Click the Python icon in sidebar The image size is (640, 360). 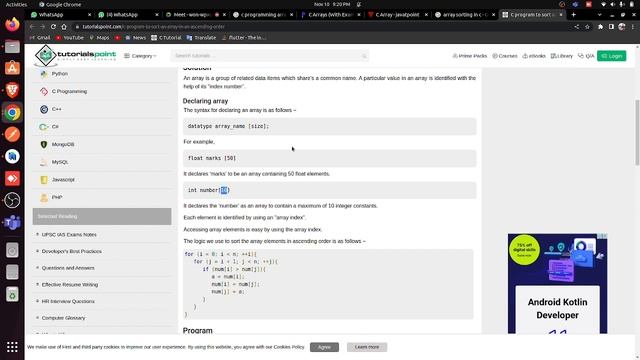click(44, 74)
